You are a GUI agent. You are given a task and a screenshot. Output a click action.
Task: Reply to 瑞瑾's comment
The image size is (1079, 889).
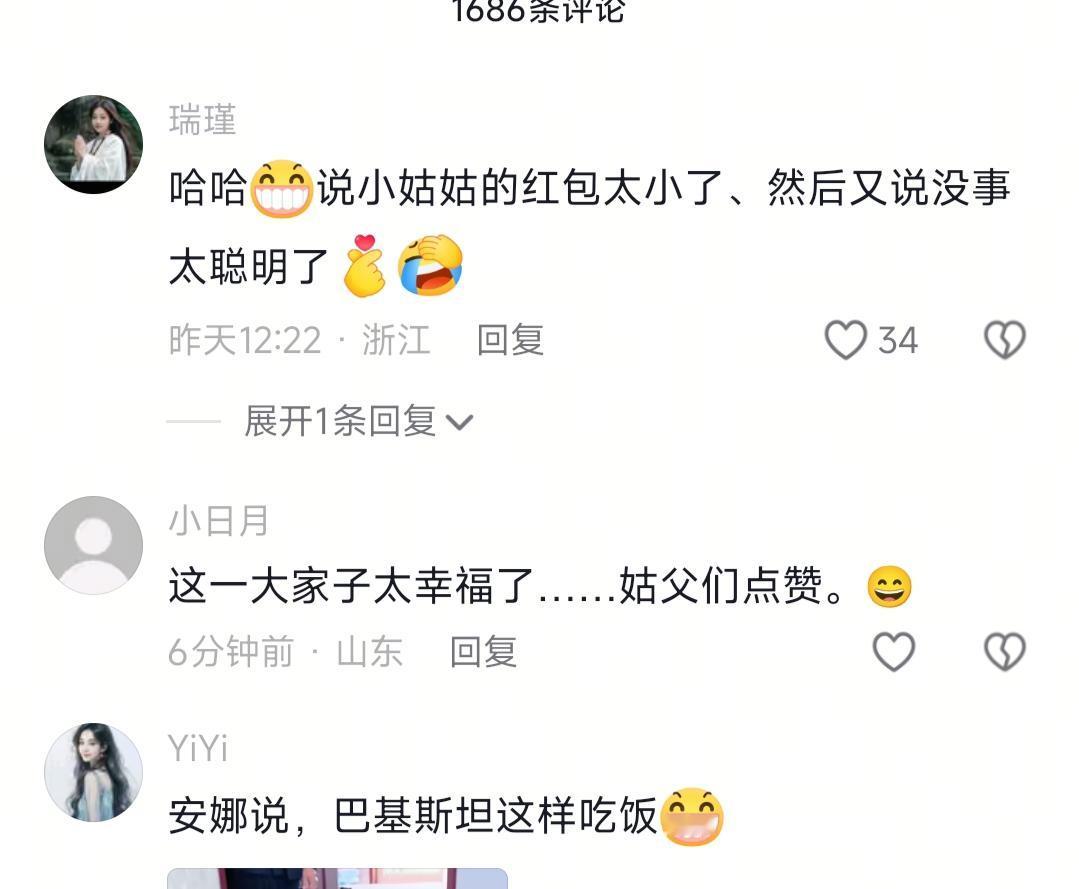(x=511, y=340)
